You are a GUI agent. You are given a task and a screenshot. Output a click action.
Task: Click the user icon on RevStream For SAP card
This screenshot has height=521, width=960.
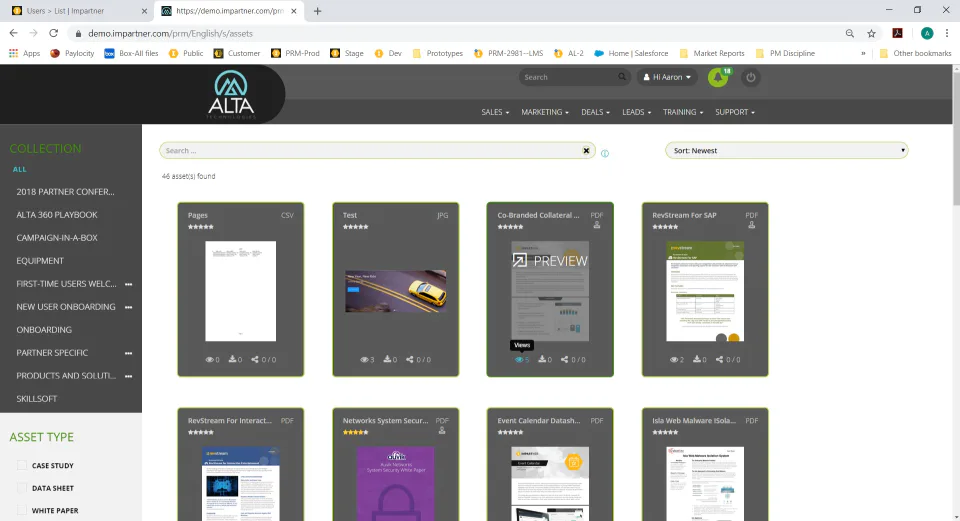(x=752, y=225)
